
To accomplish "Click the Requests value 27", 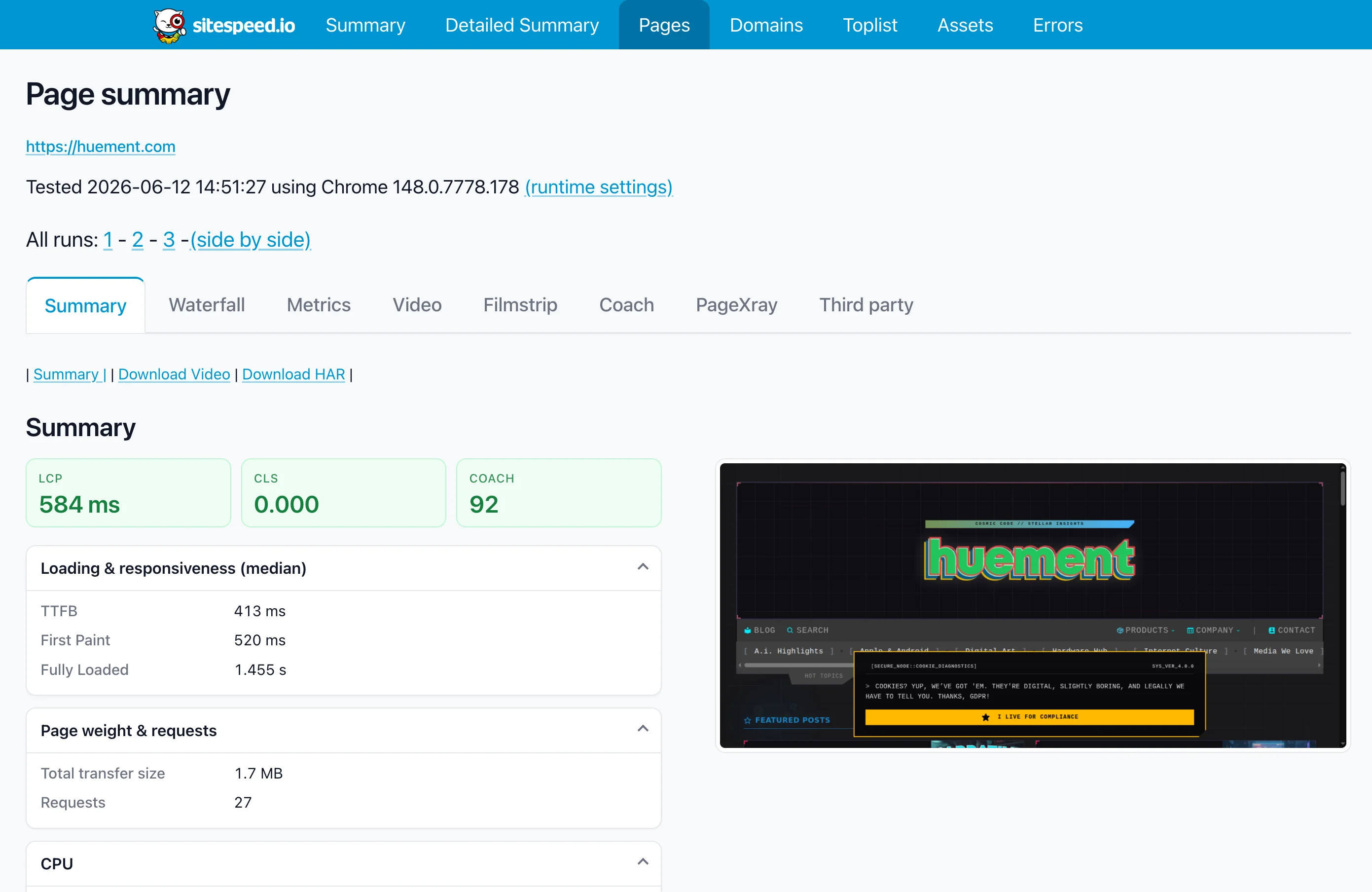I will 243,803.
